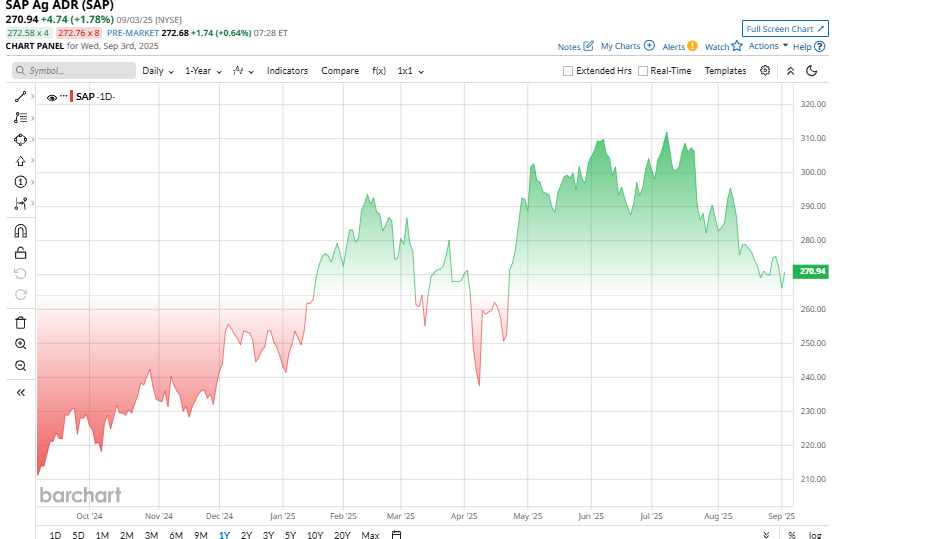Open SAP series options ellipsis
This screenshot has width=952, height=539.
point(64,96)
